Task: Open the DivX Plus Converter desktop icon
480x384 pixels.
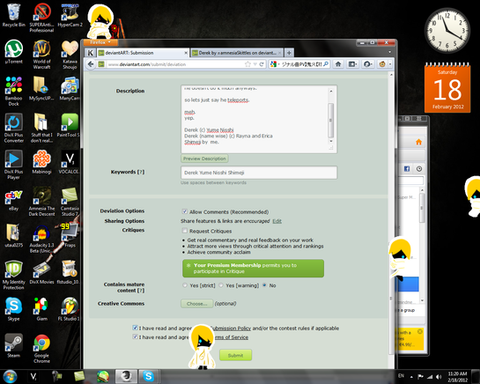Action: 14,128
